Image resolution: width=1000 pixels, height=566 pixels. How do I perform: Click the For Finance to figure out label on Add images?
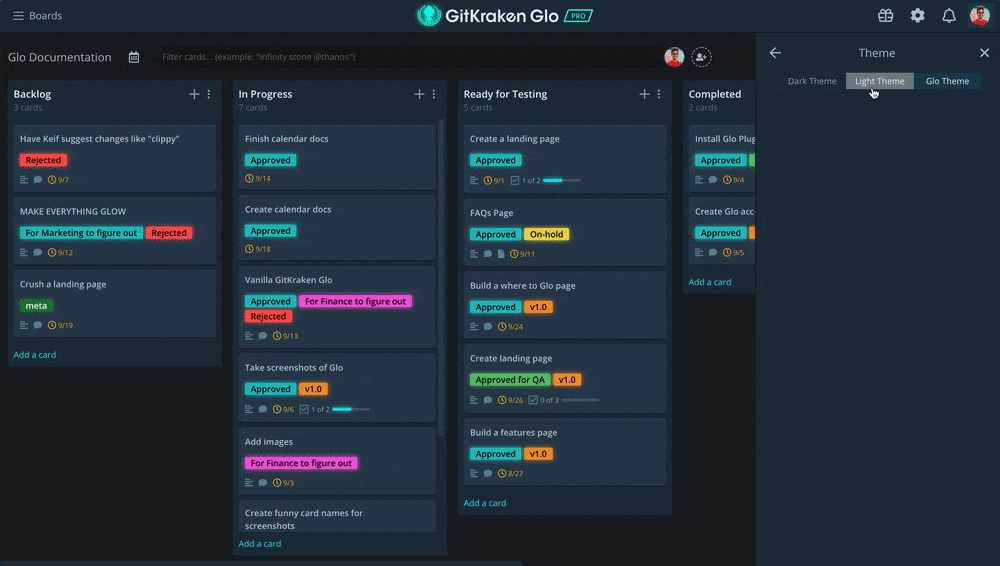[301, 463]
